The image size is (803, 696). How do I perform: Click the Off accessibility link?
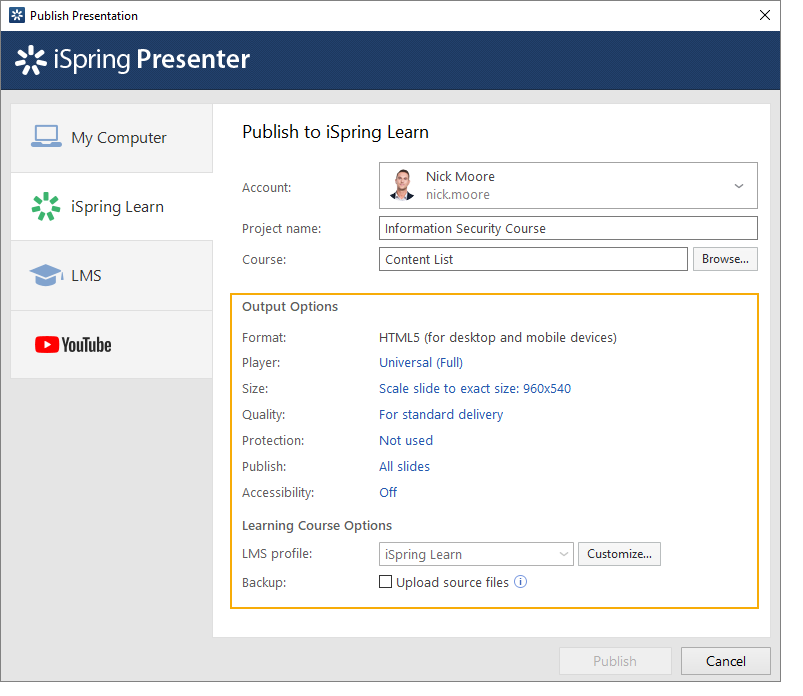[388, 493]
